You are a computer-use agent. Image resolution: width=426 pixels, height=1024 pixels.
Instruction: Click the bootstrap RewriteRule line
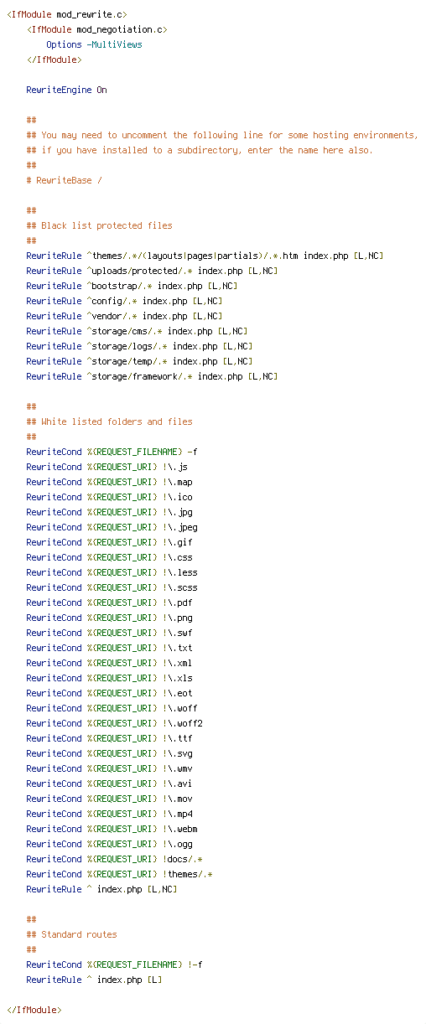[132, 285]
